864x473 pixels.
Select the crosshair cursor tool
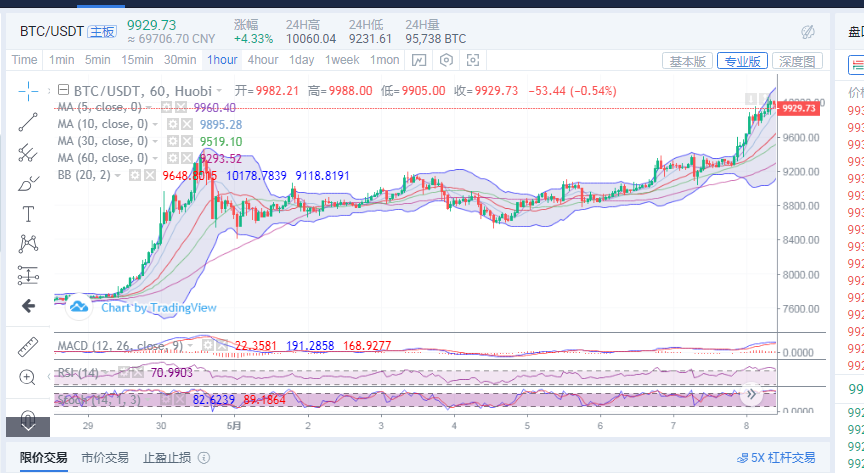click(x=28, y=90)
